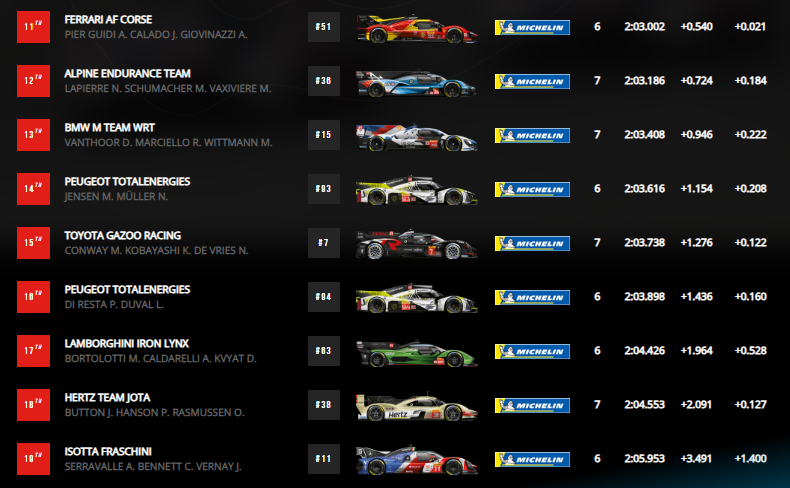Click Michelin logo in Toyota Gazoo Racing row
Screen dimensions: 790x488
(532, 243)
